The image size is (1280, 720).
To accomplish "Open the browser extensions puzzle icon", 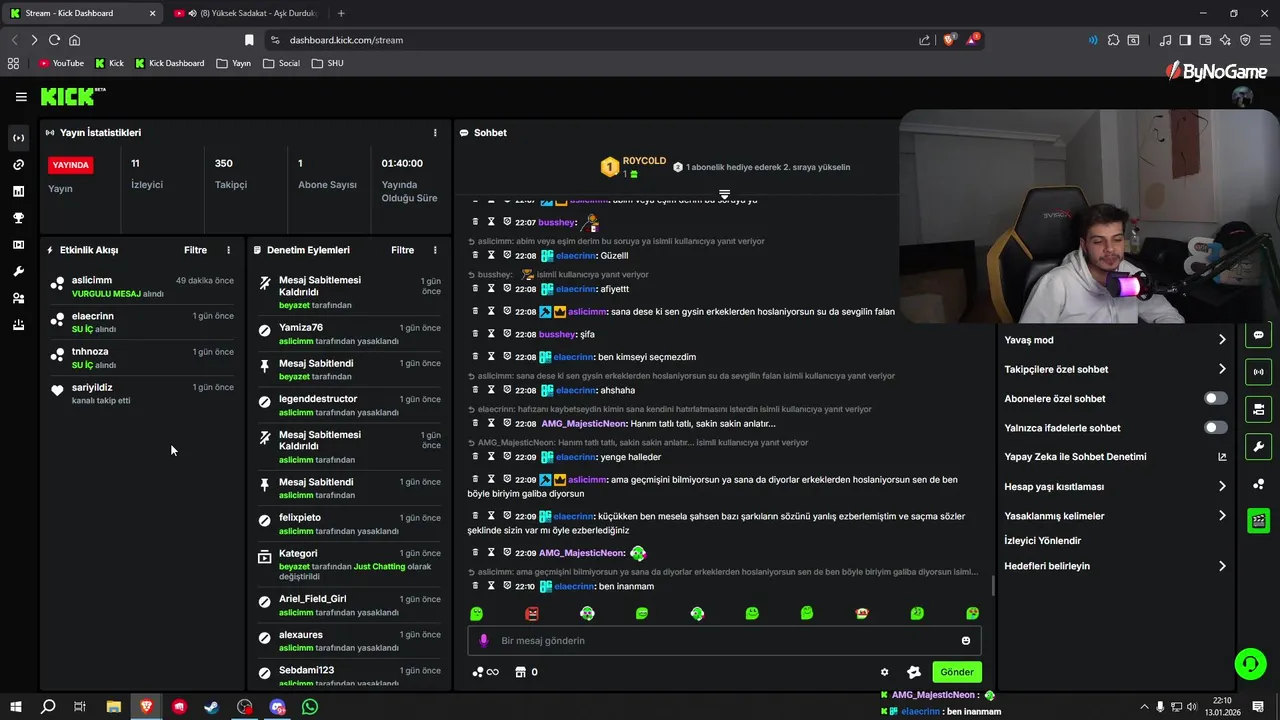I will 1113,40.
